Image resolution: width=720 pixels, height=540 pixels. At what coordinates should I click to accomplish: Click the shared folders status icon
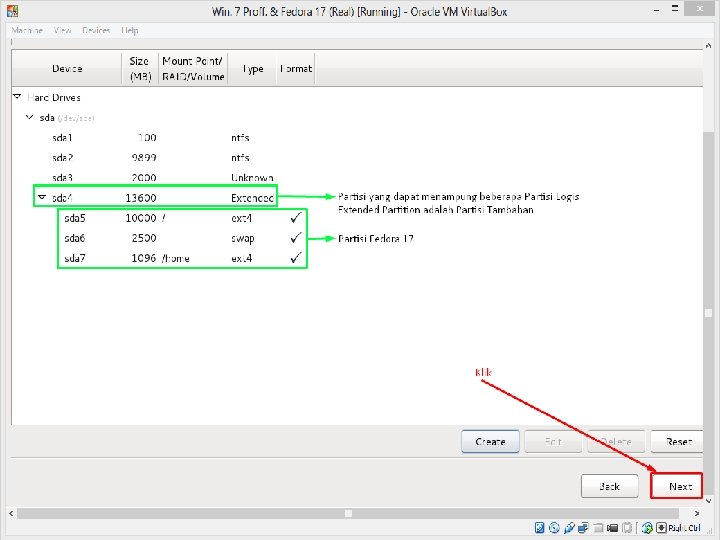[x=598, y=528]
